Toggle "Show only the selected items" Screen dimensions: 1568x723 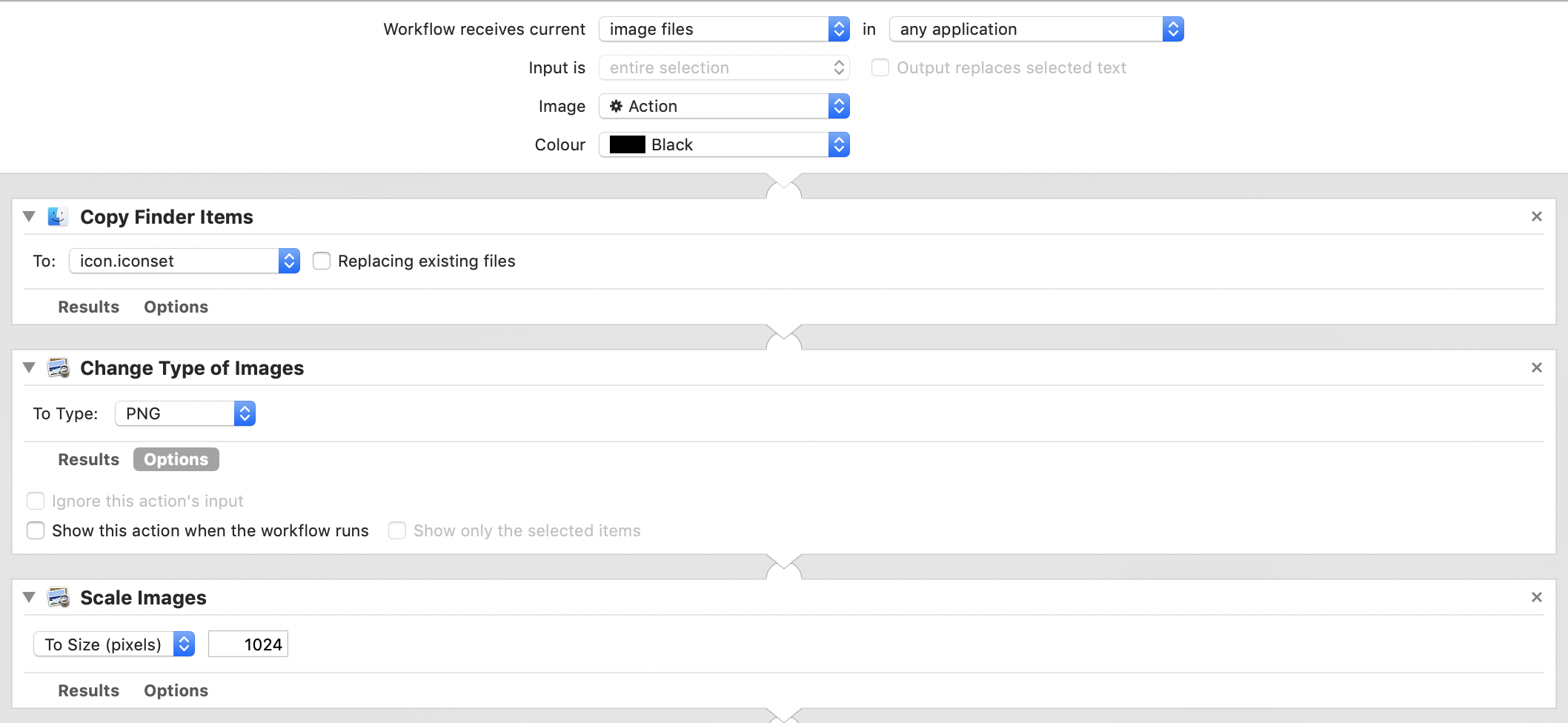coord(397,530)
